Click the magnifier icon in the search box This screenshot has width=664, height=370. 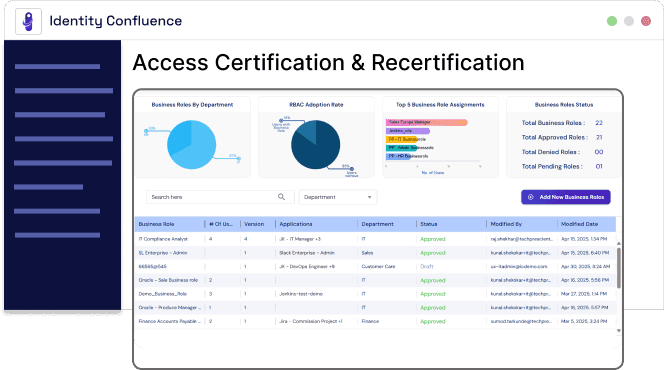(x=281, y=197)
